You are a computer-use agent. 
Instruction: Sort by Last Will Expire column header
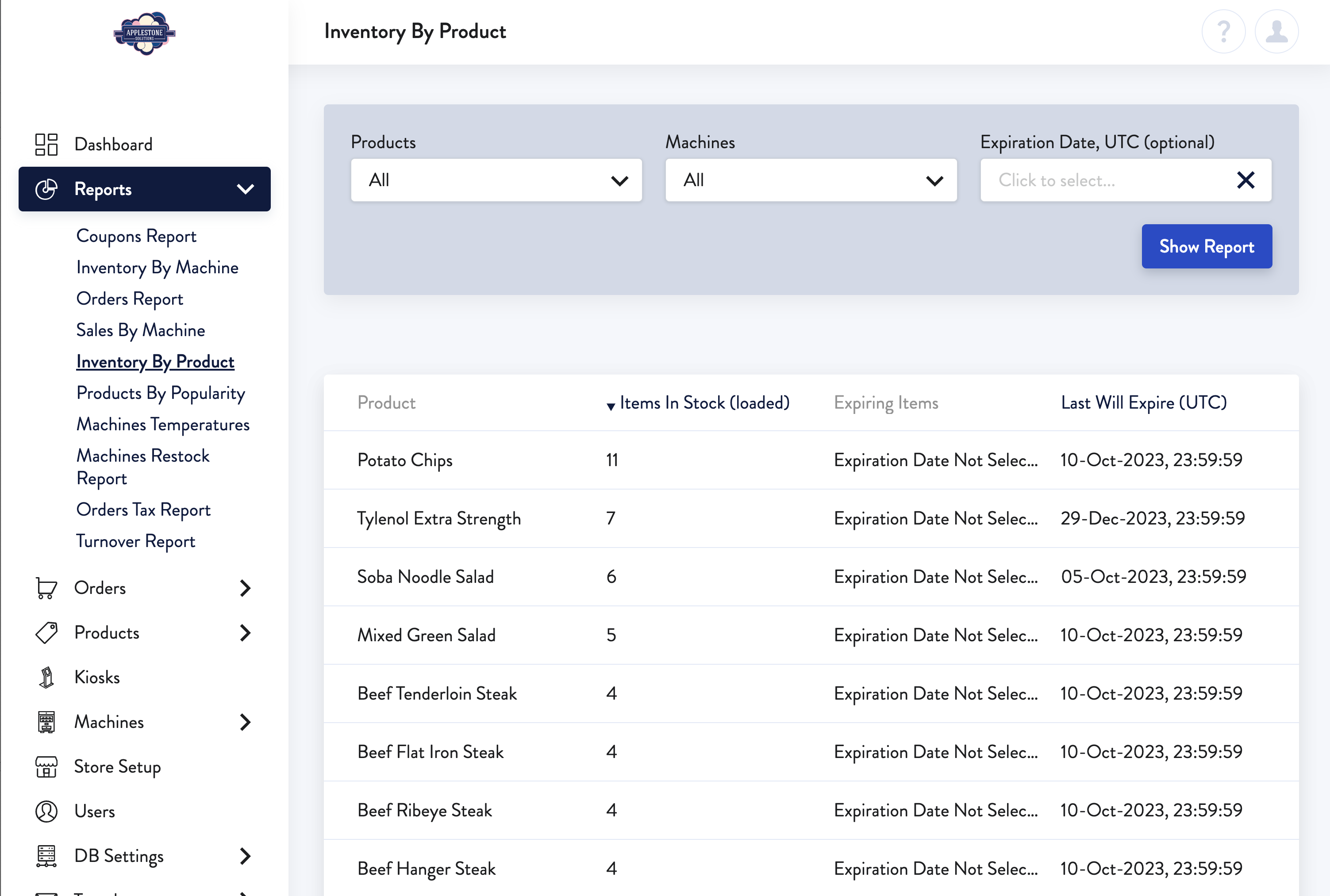pyautogui.click(x=1144, y=403)
